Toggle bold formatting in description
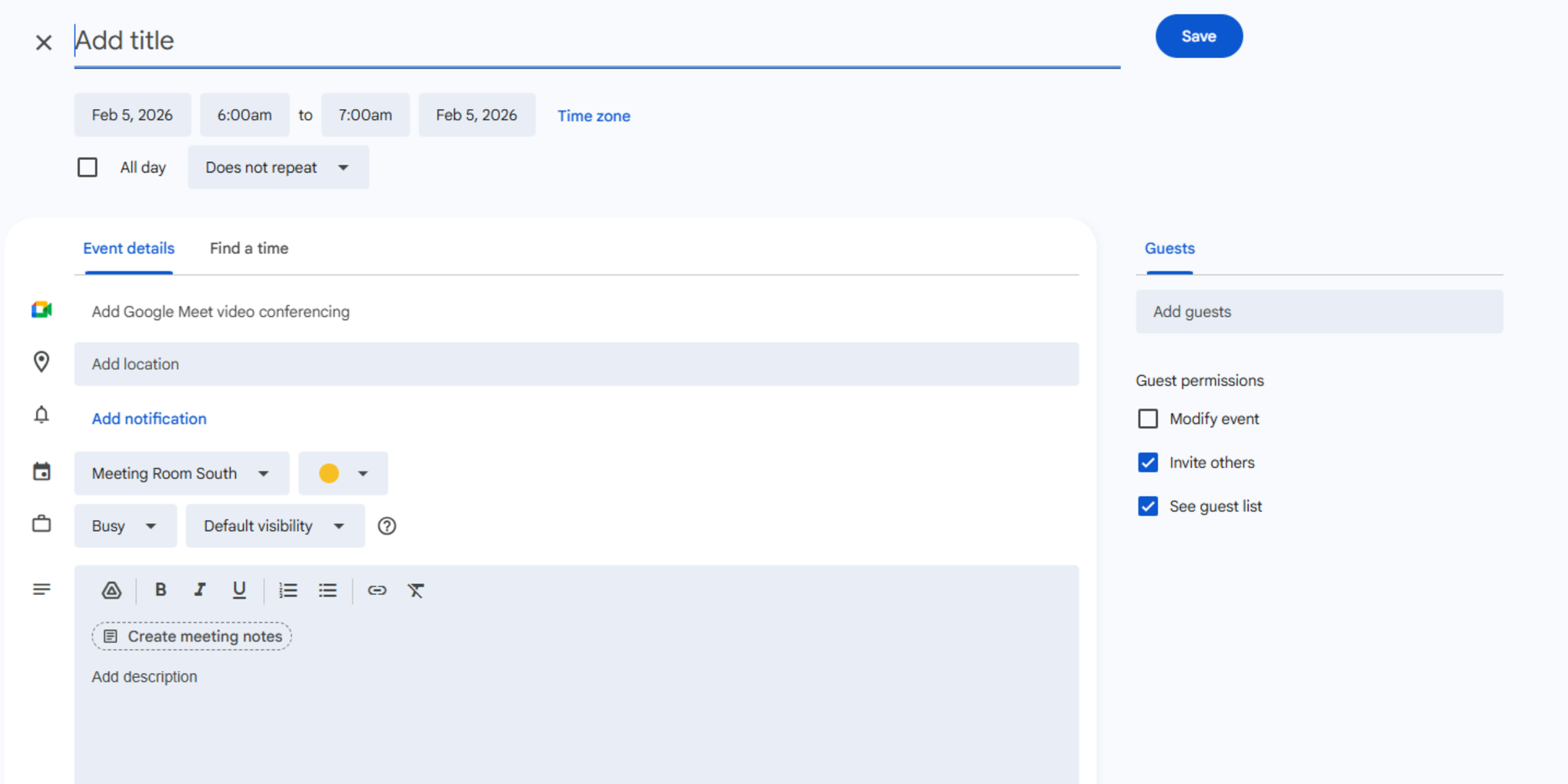The width and height of the screenshot is (1568, 784). (161, 590)
